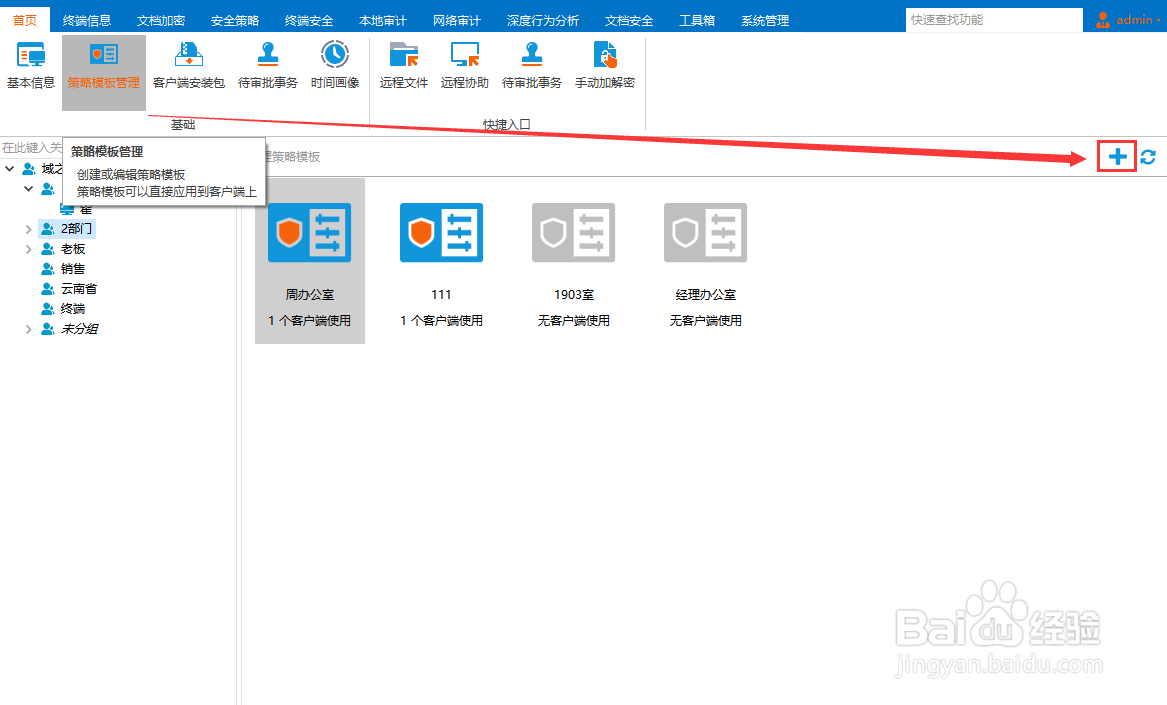Open the admin user dropdown
Viewport: 1167px width, 705px height.
point(1128,20)
